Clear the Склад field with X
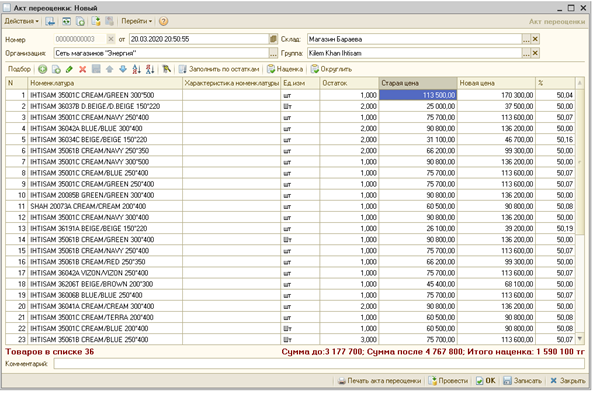This screenshot has width=593, height=393. (x=535, y=39)
